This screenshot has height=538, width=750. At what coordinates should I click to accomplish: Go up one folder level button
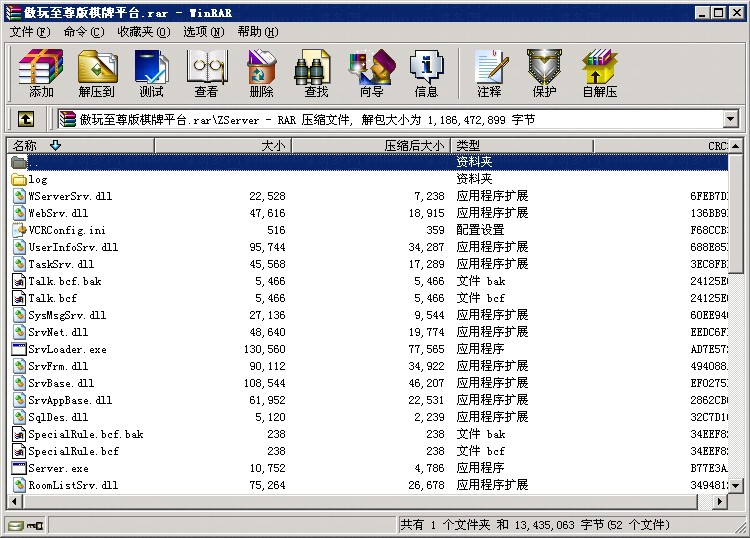[x=26, y=119]
